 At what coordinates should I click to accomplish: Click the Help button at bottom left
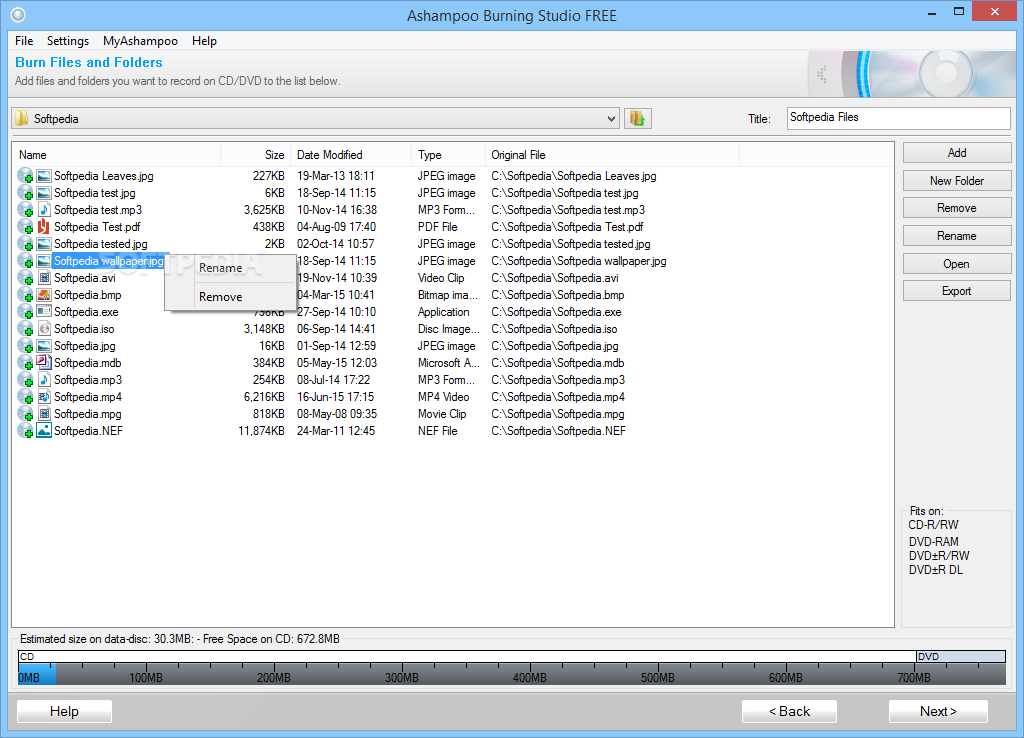tap(64, 711)
